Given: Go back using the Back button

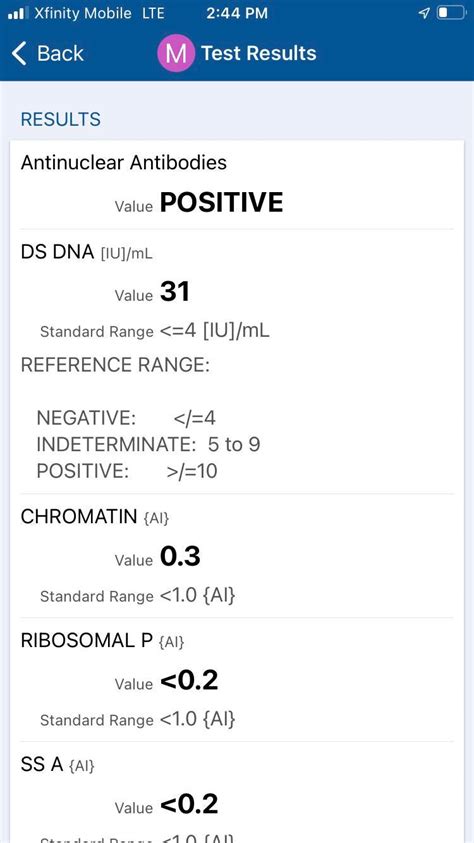Looking at the screenshot, I should [47, 54].
